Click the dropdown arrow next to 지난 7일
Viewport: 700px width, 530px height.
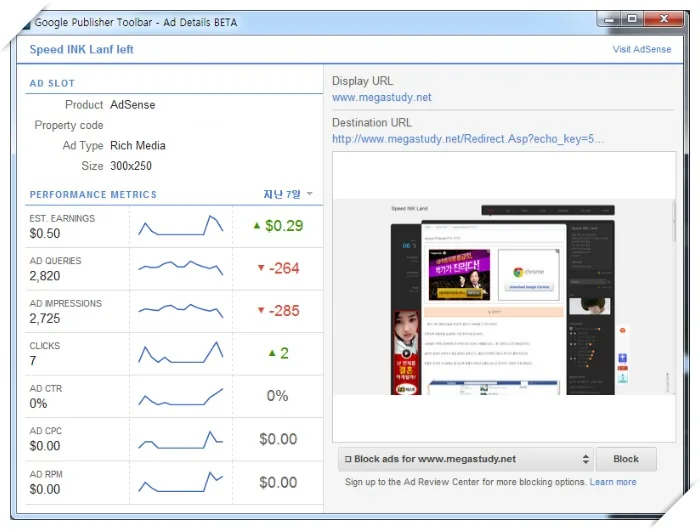click(x=309, y=194)
